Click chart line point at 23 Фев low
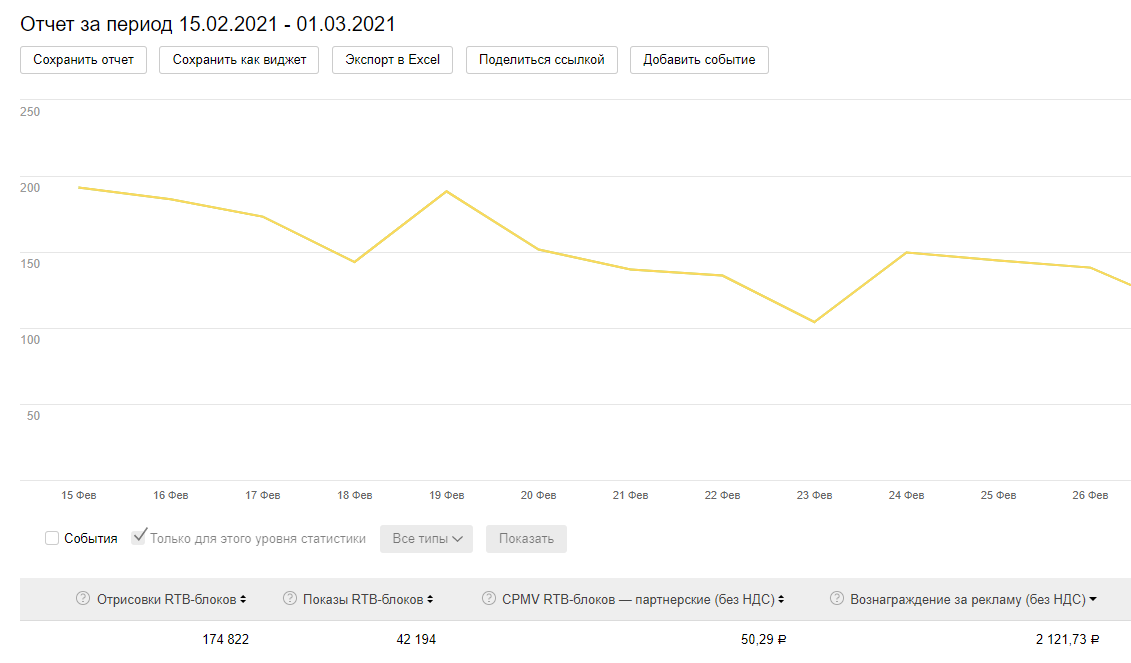Image resolution: width=1131 pixels, height=663 pixels. coord(814,322)
